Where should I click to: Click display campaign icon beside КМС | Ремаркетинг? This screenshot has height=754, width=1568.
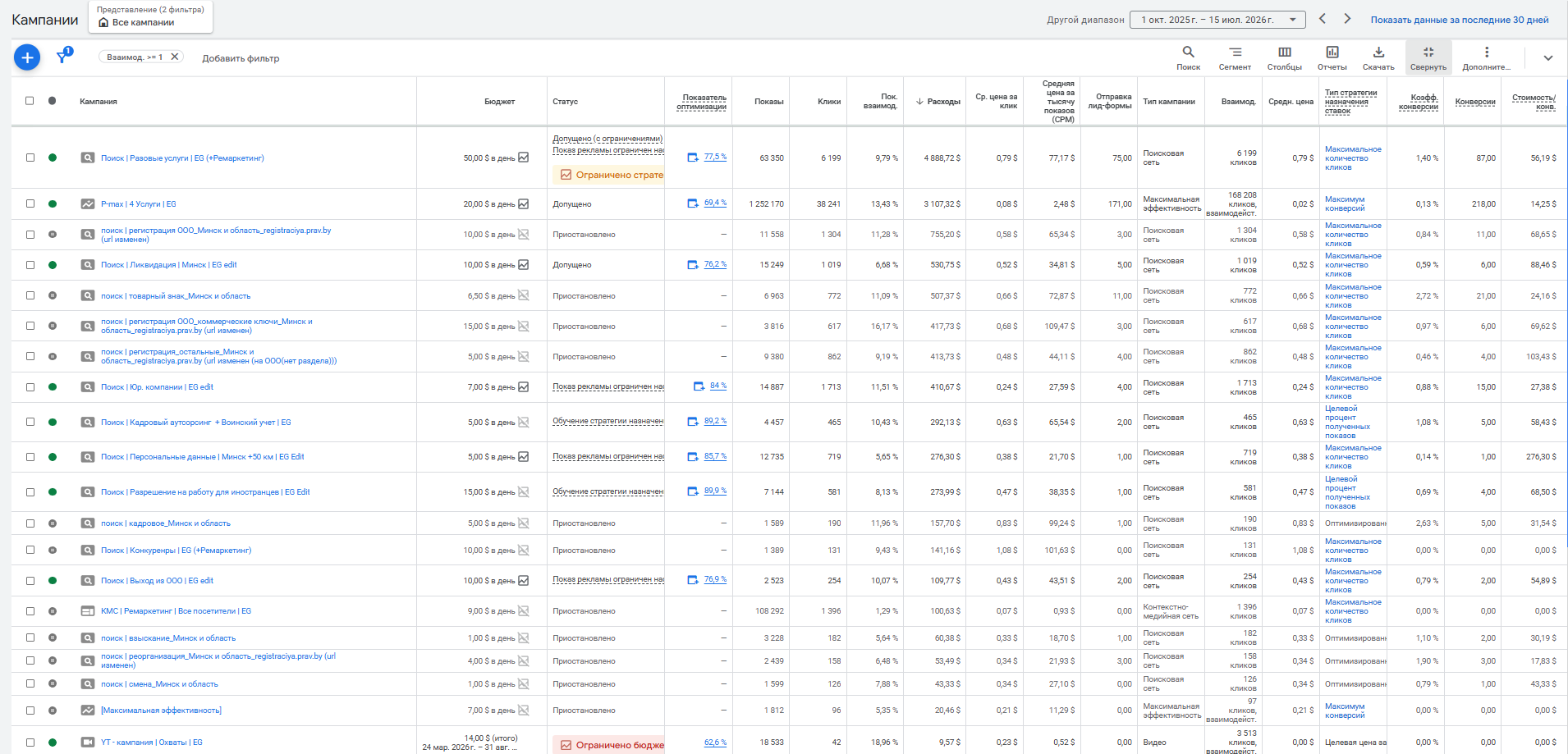(x=88, y=611)
